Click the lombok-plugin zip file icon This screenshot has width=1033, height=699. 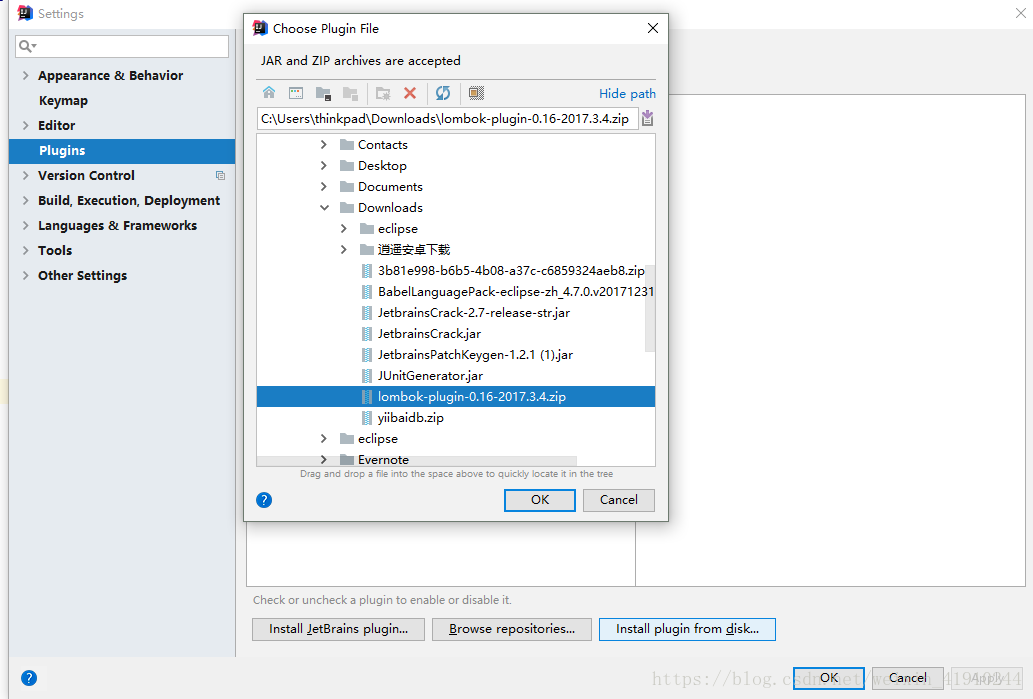[x=367, y=397]
